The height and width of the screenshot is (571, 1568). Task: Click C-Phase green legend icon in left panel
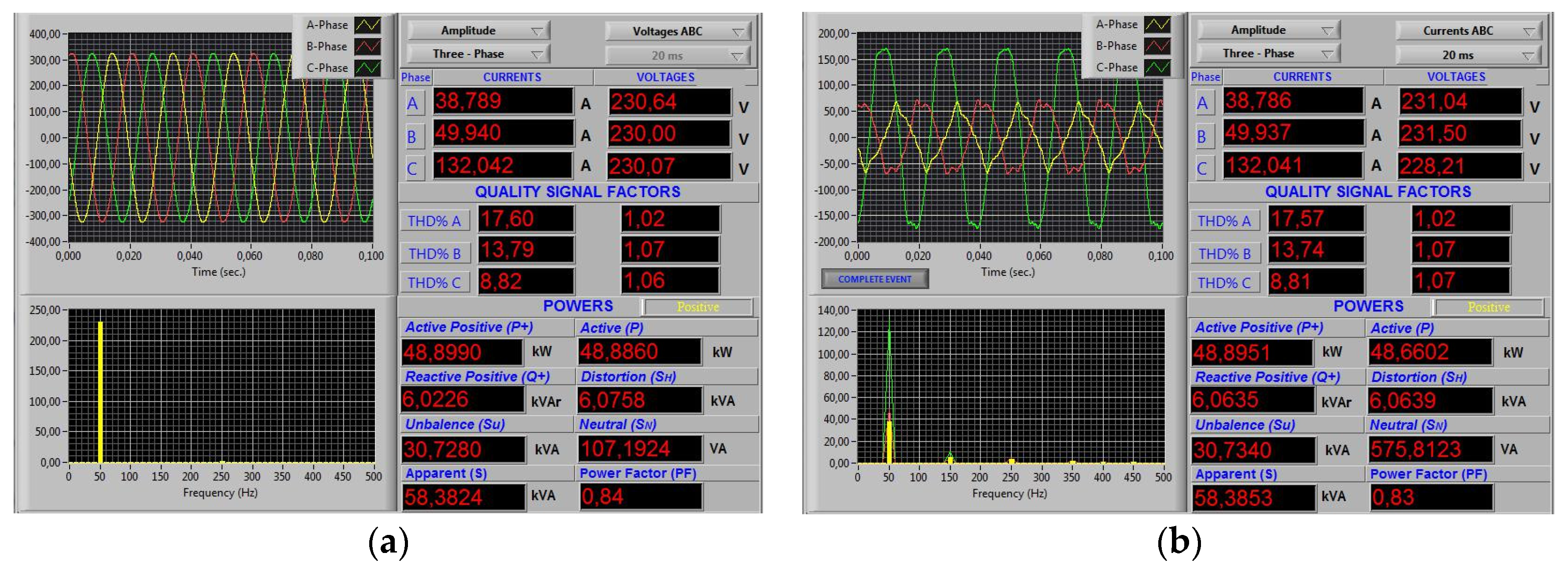[367, 68]
